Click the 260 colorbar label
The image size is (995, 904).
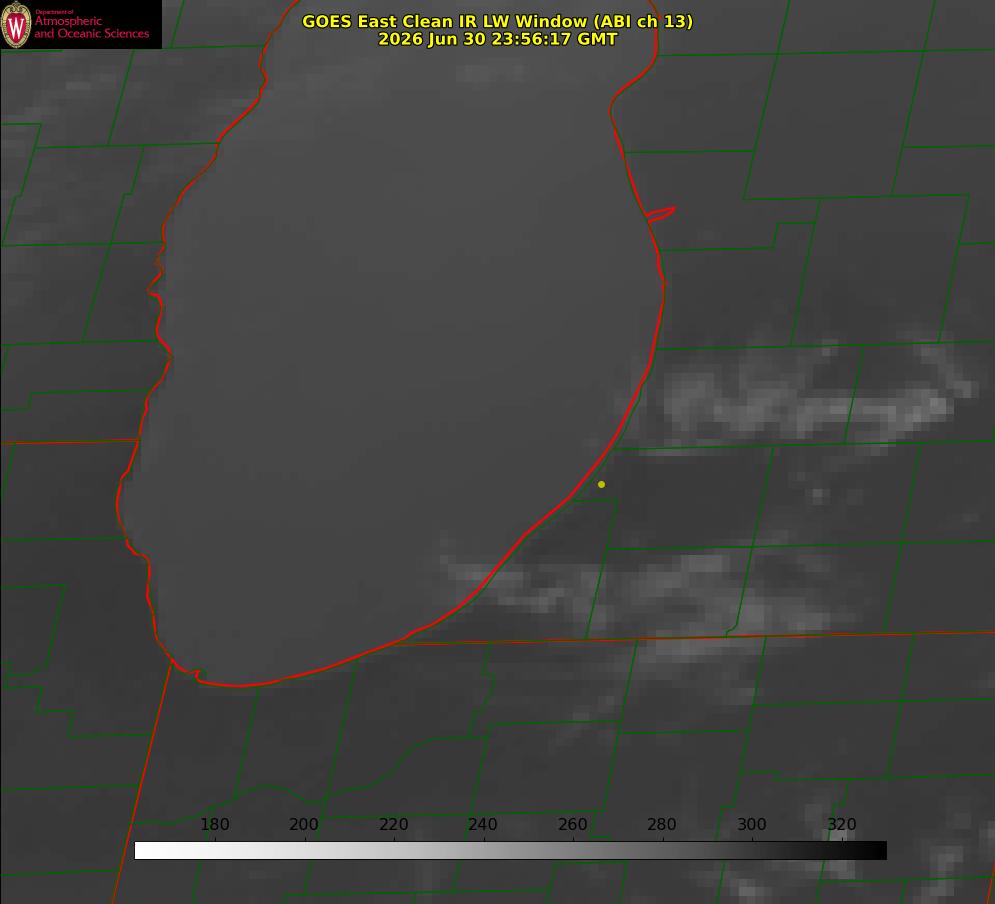pos(572,824)
